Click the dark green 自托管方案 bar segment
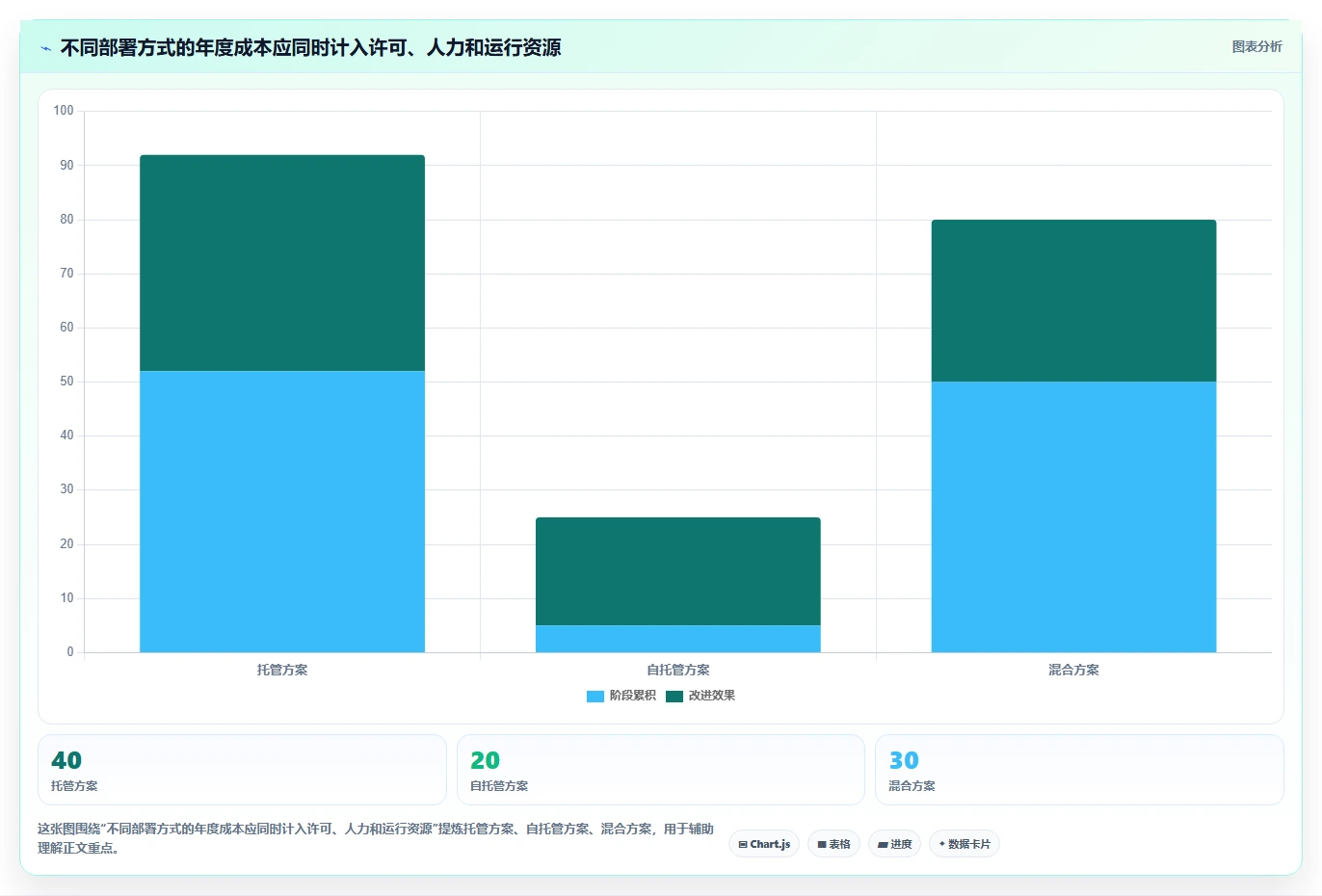 click(x=678, y=571)
